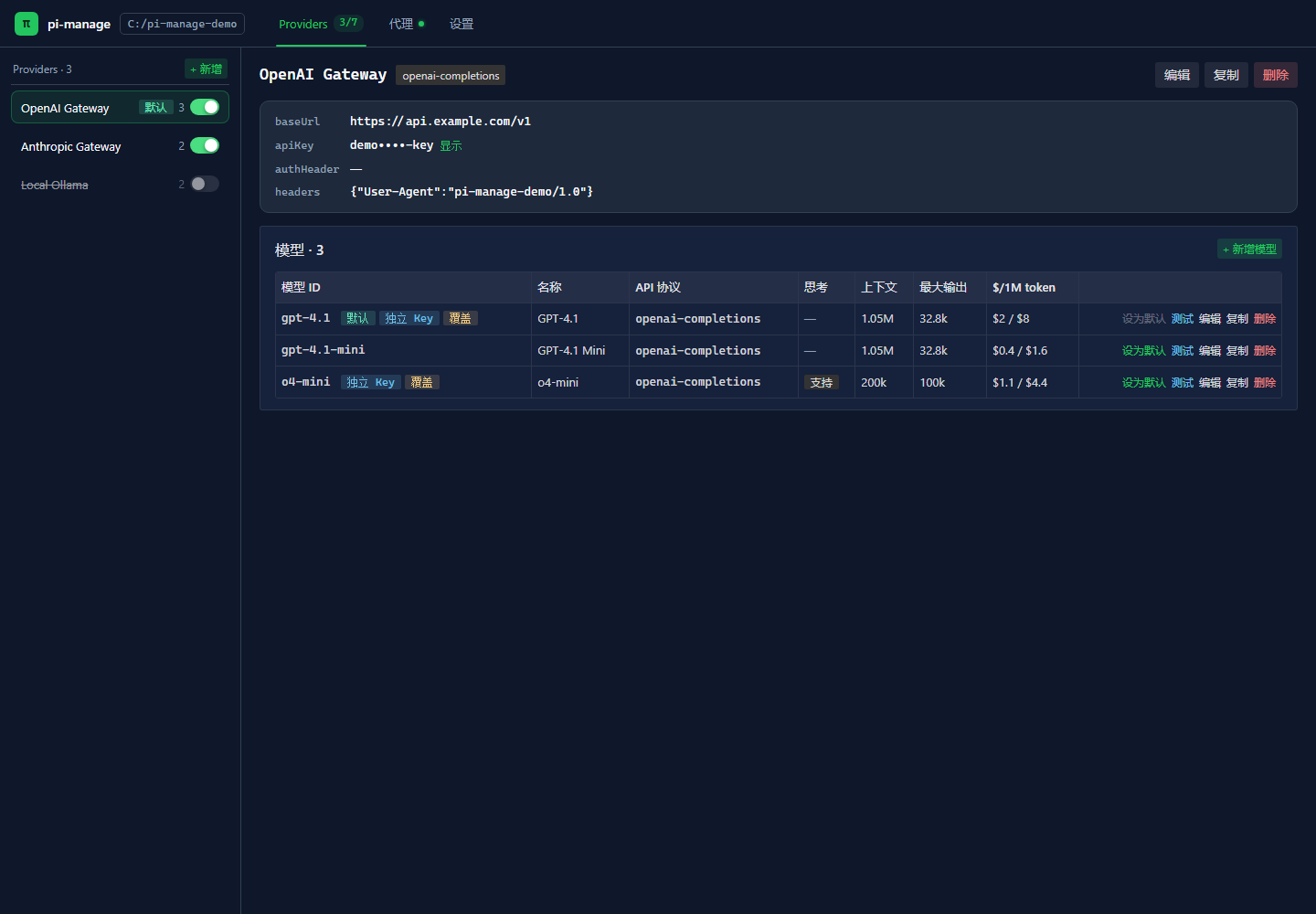Open the 设置 tab

(462, 24)
